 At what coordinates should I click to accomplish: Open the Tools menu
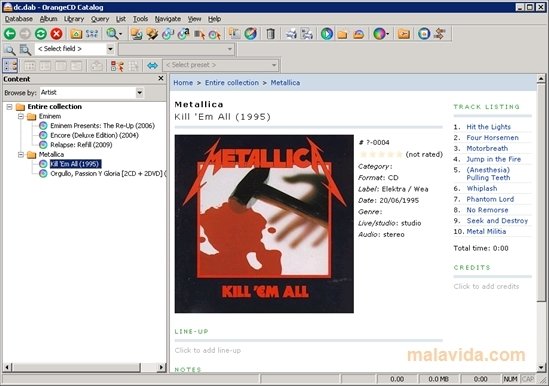tap(140, 19)
